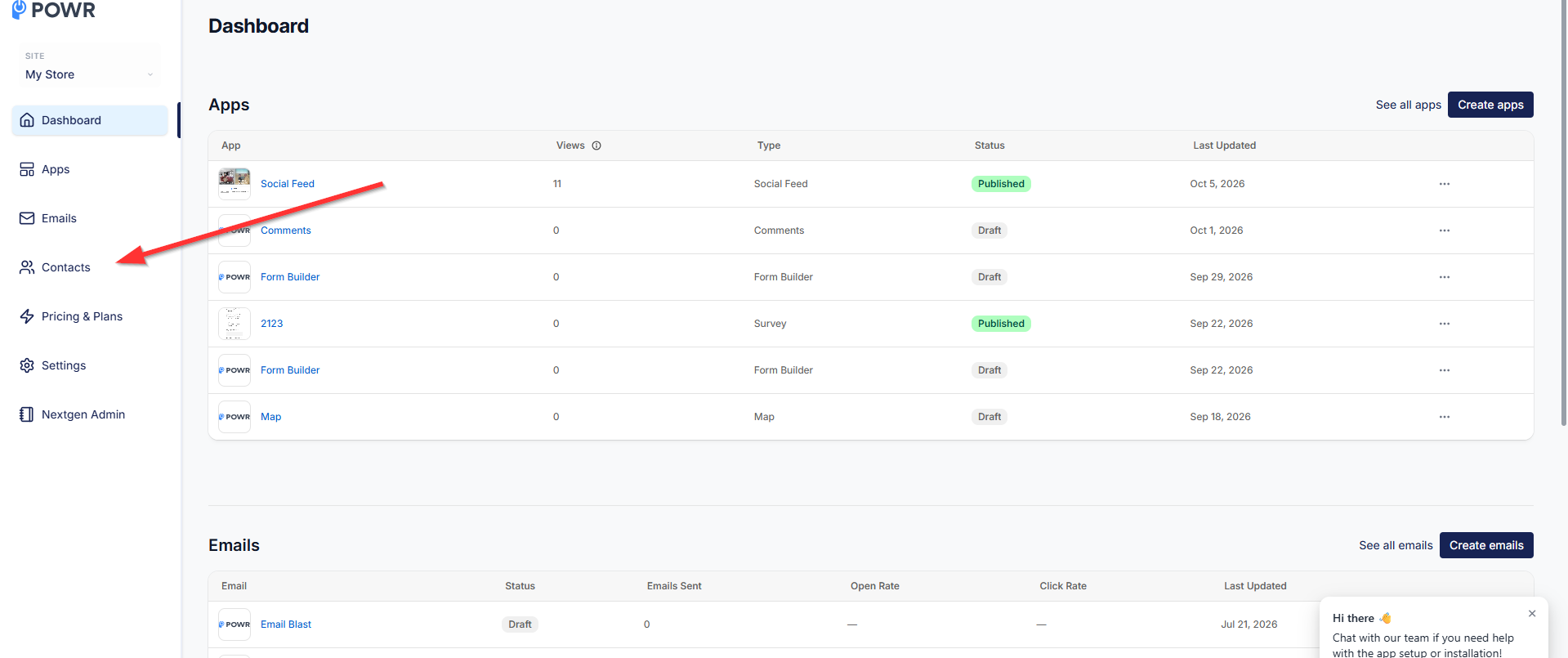Expand the My Store site dropdown

(90, 66)
